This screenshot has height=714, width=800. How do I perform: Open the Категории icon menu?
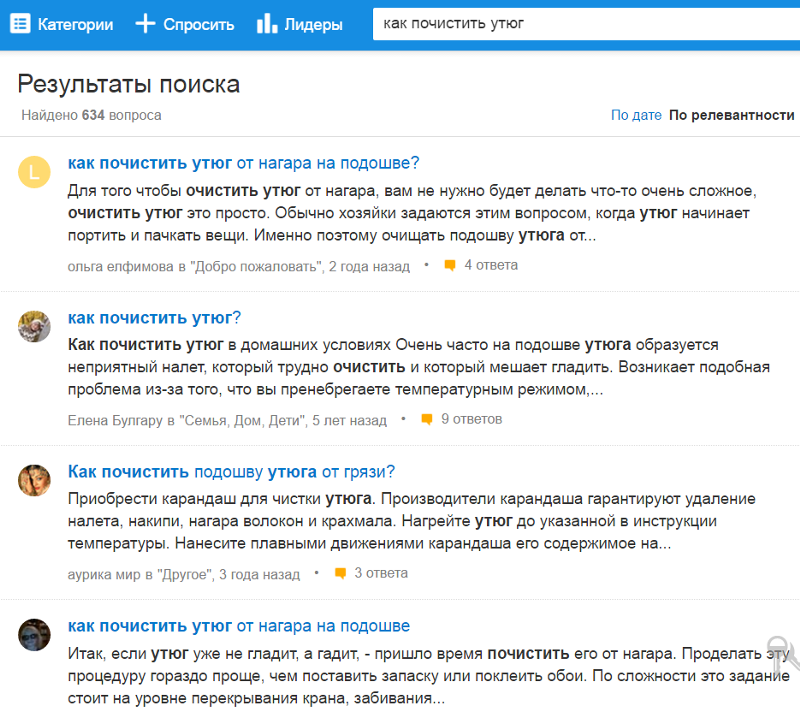(21, 22)
